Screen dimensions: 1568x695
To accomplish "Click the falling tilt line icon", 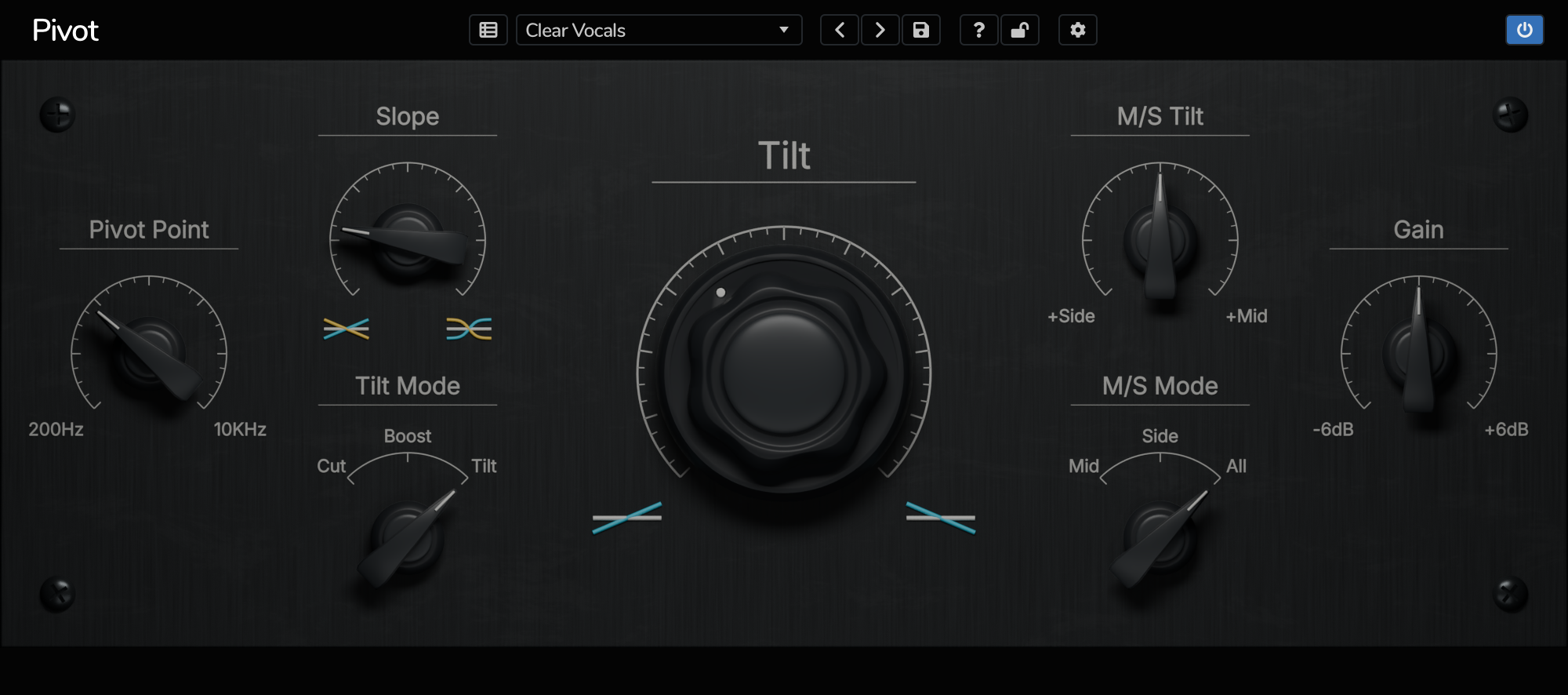I will [941, 518].
